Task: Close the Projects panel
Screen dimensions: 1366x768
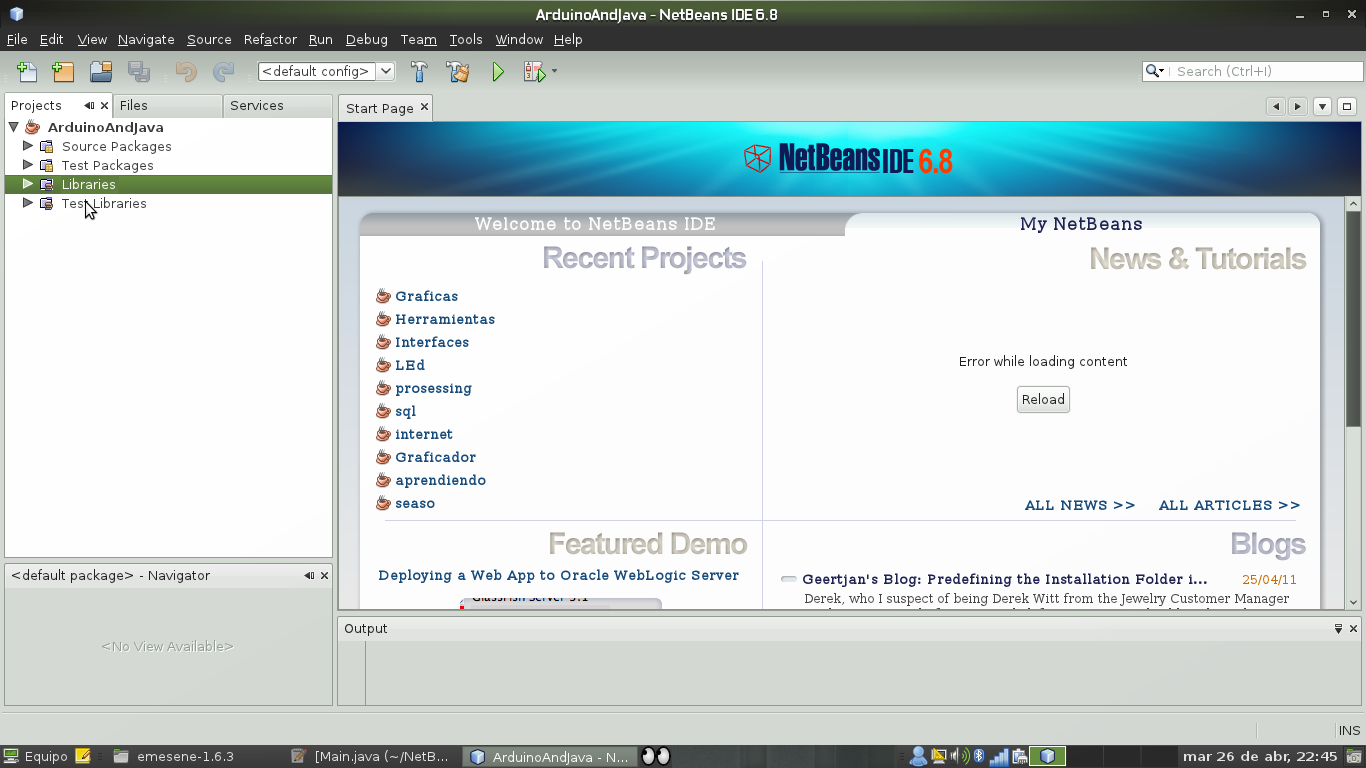Action: (104, 105)
